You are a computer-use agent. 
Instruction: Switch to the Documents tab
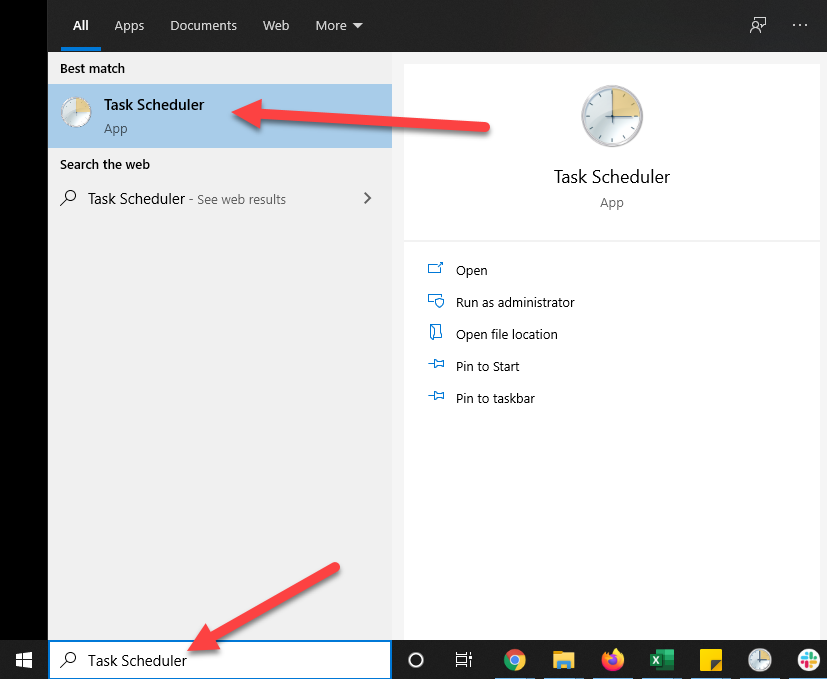click(204, 25)
